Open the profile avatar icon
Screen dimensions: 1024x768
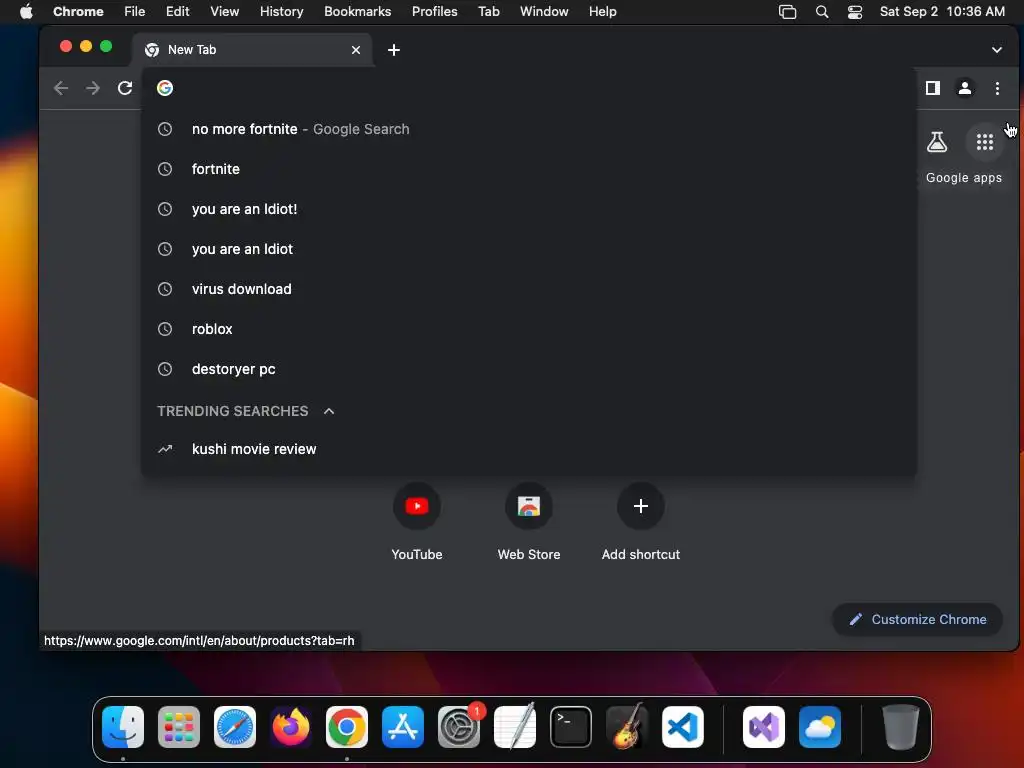pyautogui.click(x=965, y=88)
